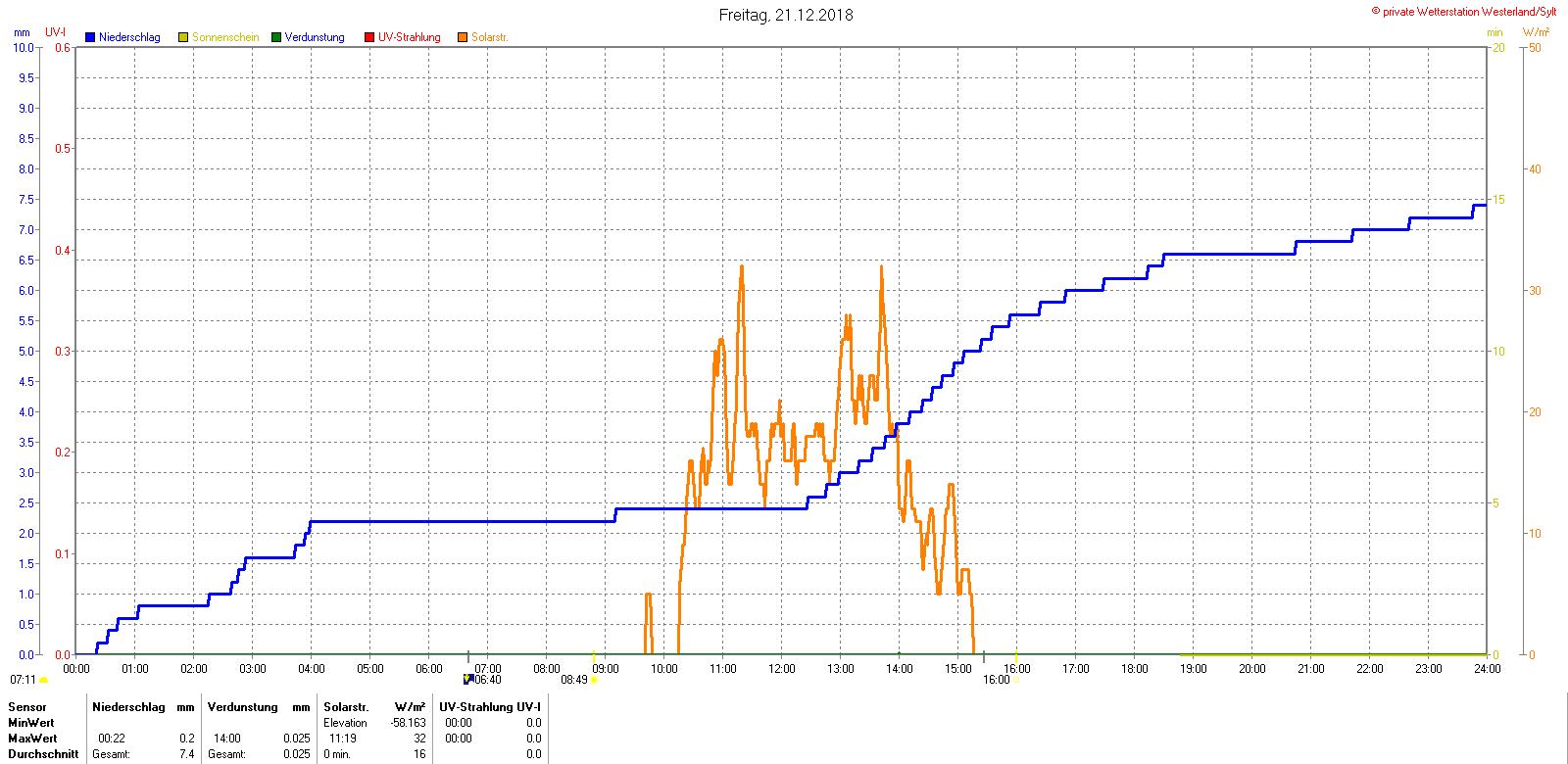1568x764 pixels.
Task: Click the orange "40" W/m² axis tick
Action: coord(1535,169)
